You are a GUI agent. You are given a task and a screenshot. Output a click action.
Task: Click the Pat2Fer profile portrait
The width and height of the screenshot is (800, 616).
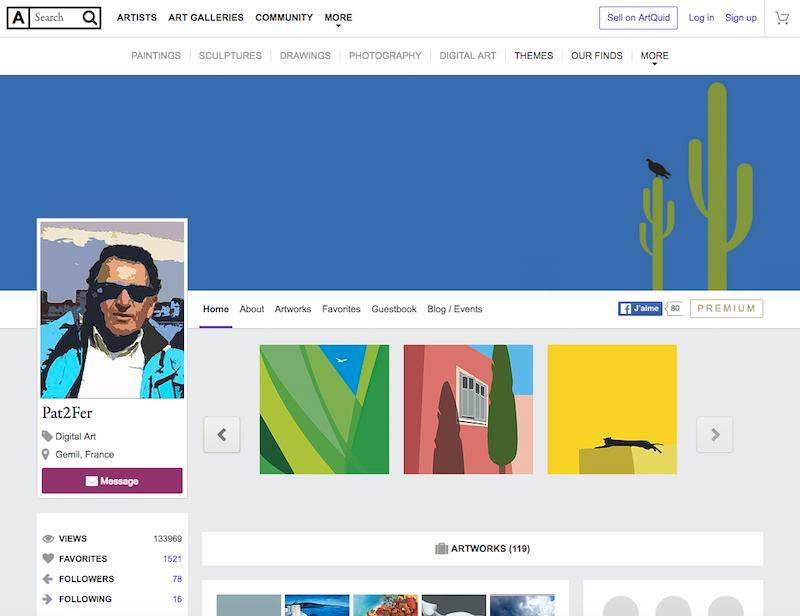tap(112, 310)
